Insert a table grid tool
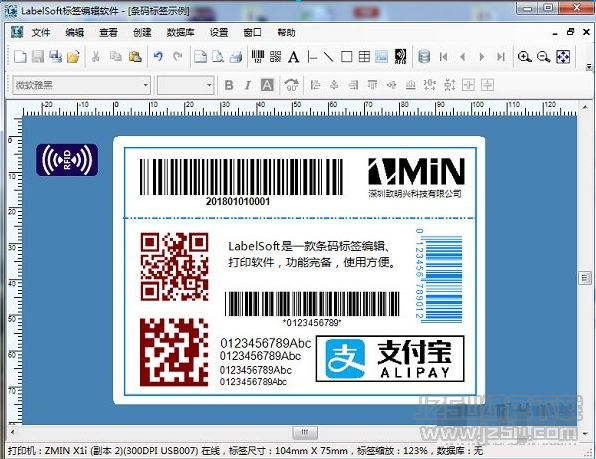Viewport: 596px width, 459px height. tap(364, 57)
